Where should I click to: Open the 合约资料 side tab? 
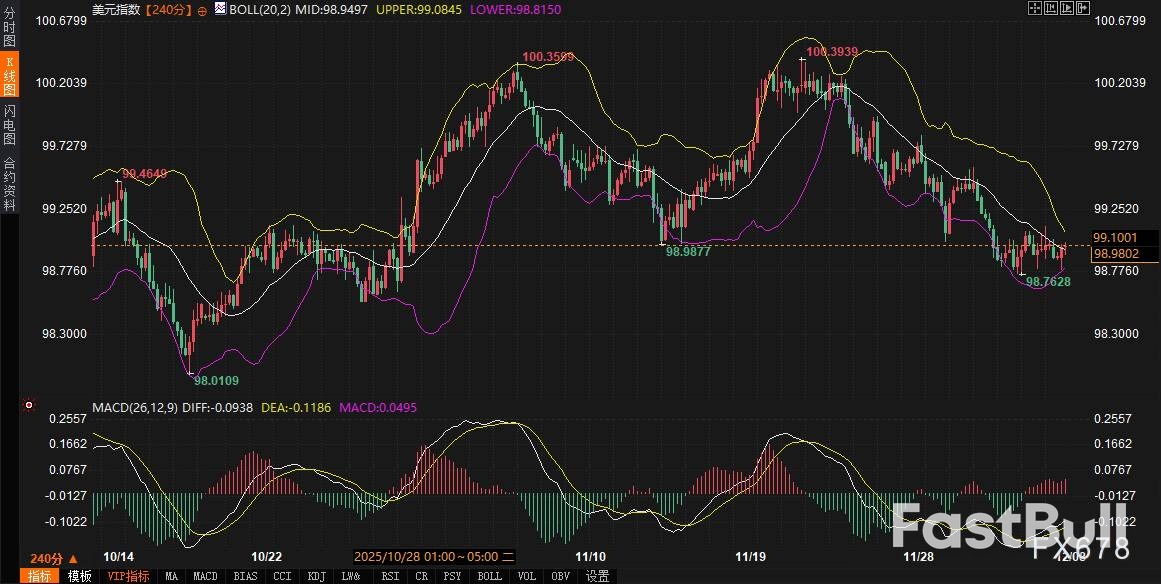[9, 183]
